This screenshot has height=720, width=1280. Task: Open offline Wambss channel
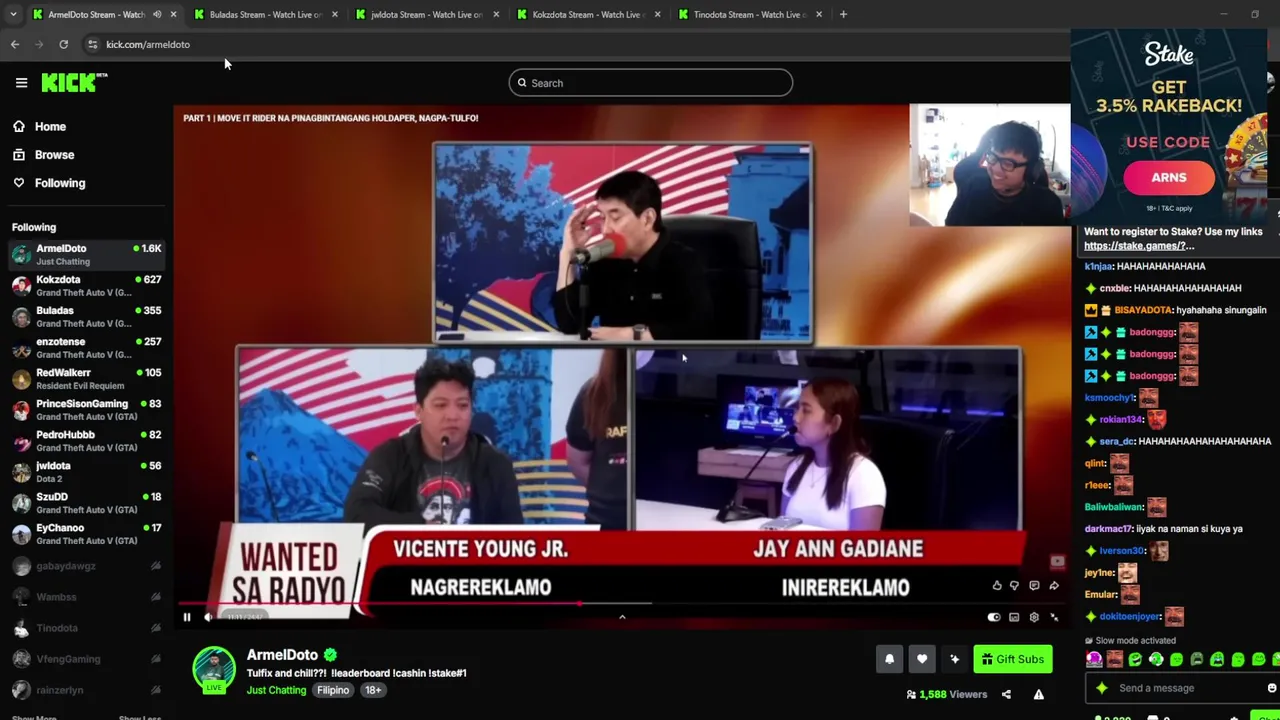coord(87,597)
